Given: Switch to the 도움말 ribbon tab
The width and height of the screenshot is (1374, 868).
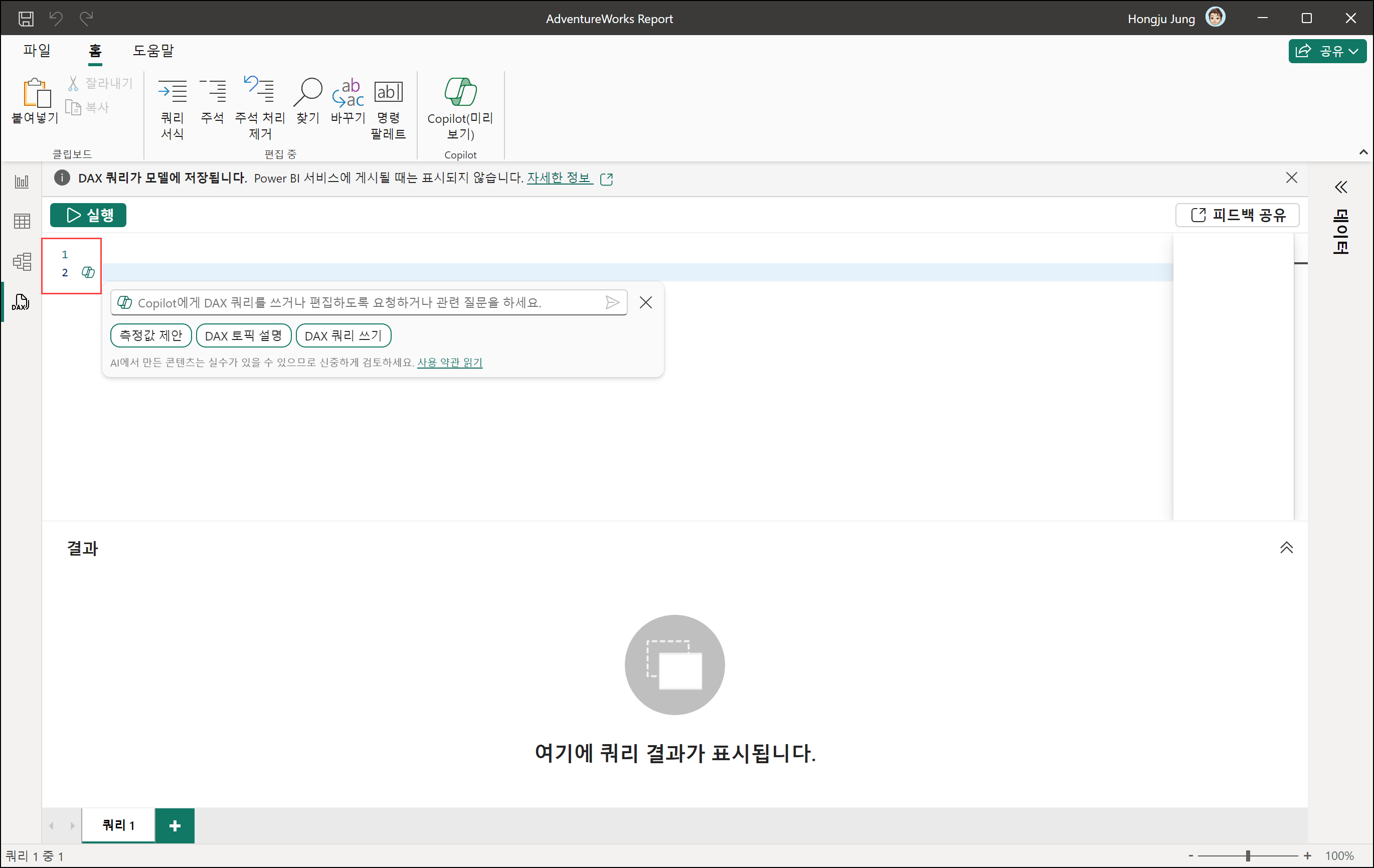Looking at the screenshot, I should point(153,51).
